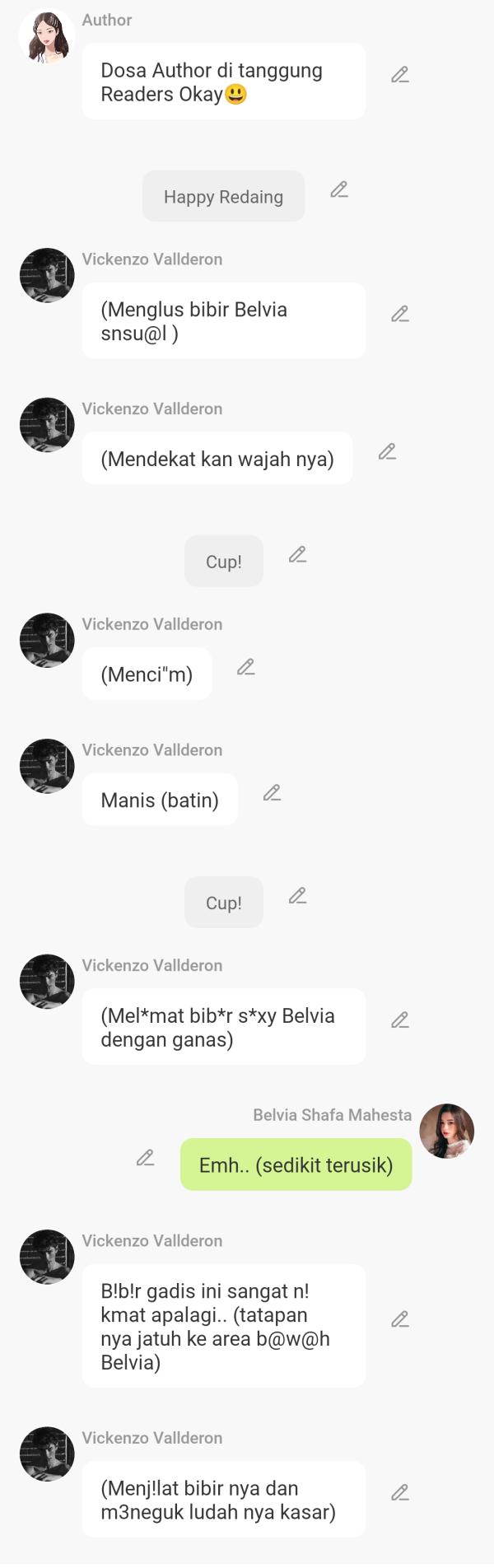The image size is (494, 1568).
Task: Open the Author profile avatar
Action: point(46,35)
